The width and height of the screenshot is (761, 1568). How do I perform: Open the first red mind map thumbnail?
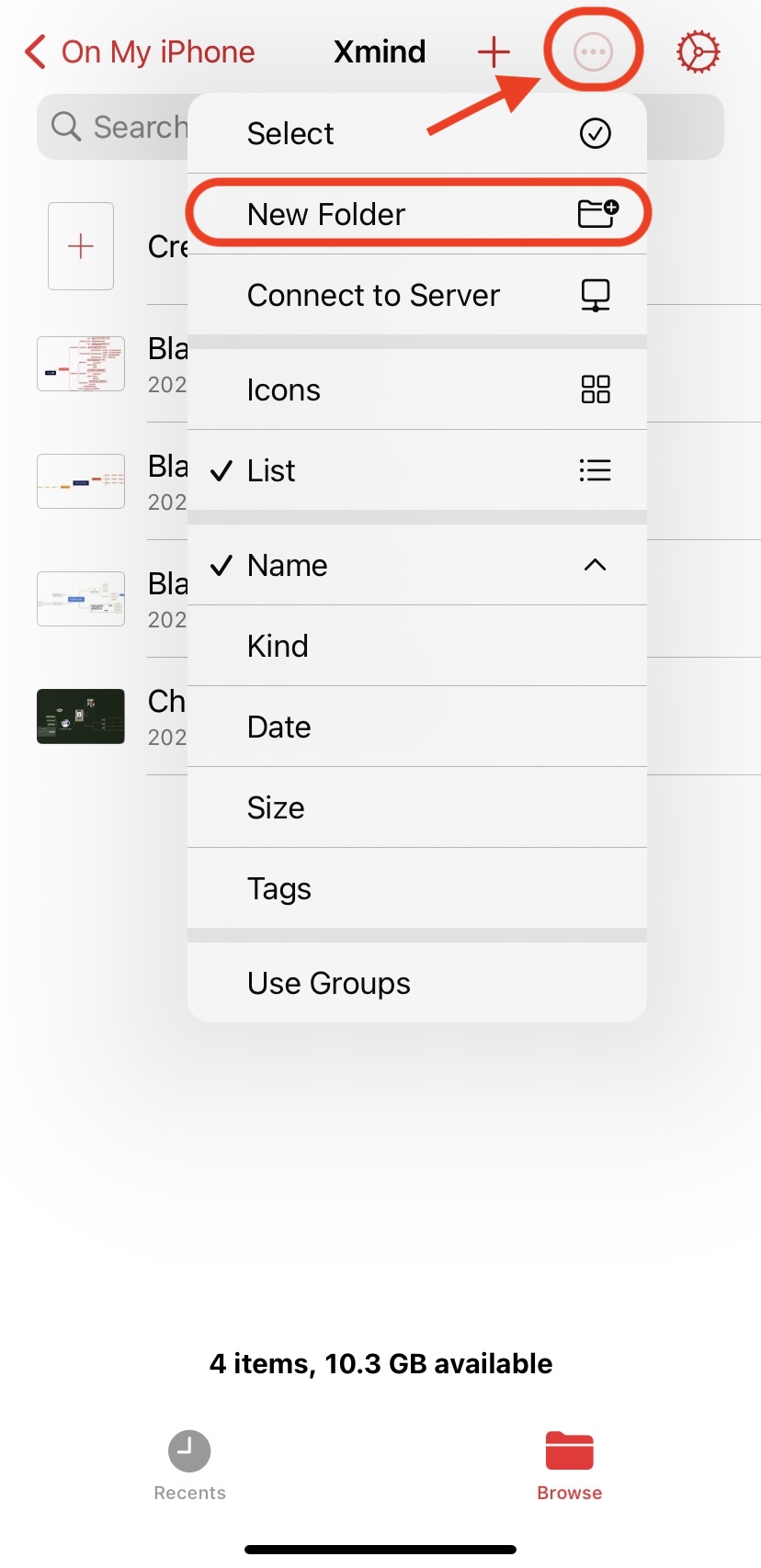pyautogui.click(x=81, y=364)
